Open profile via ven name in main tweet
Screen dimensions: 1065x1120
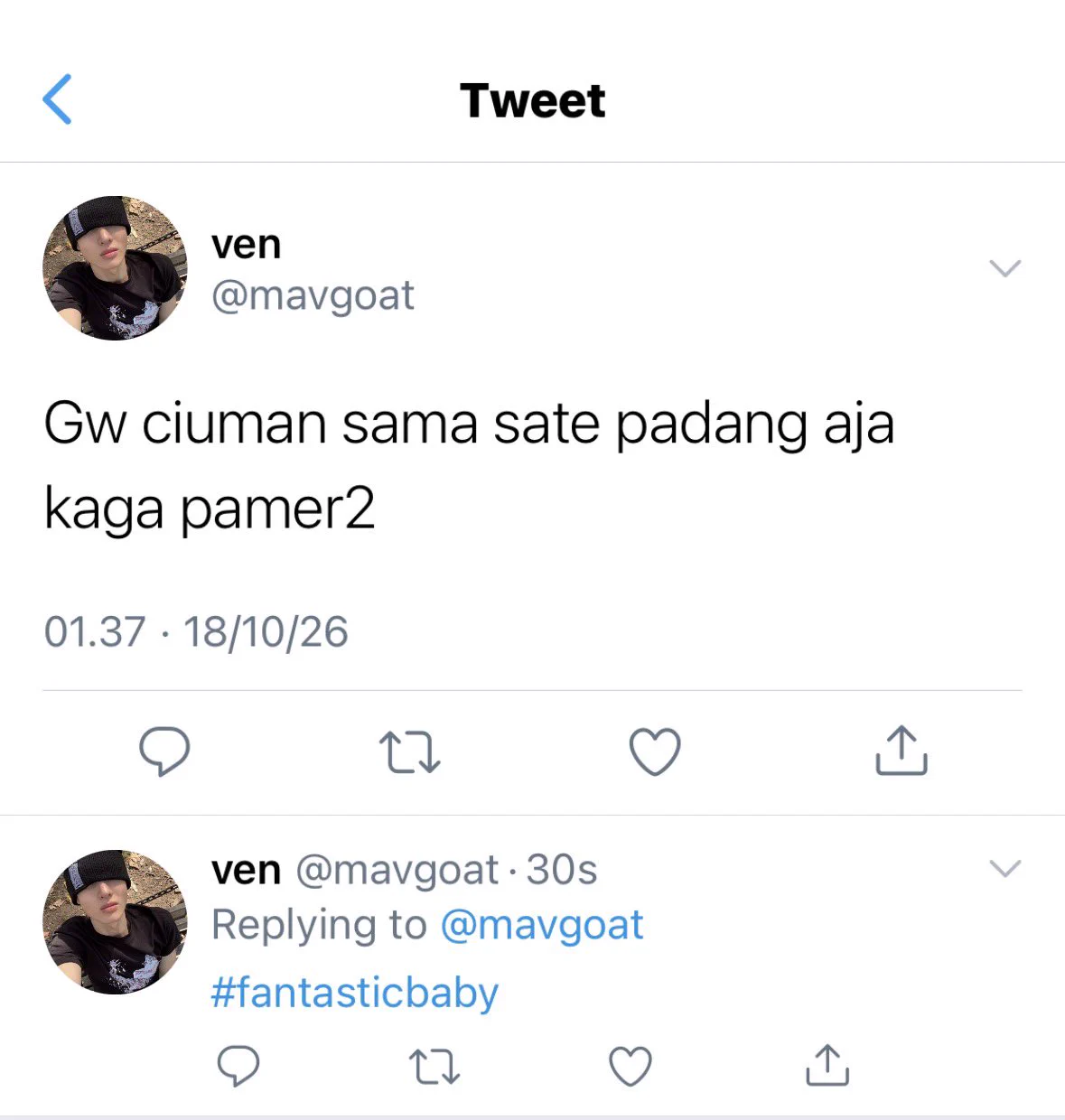click(x=246, y=245)
